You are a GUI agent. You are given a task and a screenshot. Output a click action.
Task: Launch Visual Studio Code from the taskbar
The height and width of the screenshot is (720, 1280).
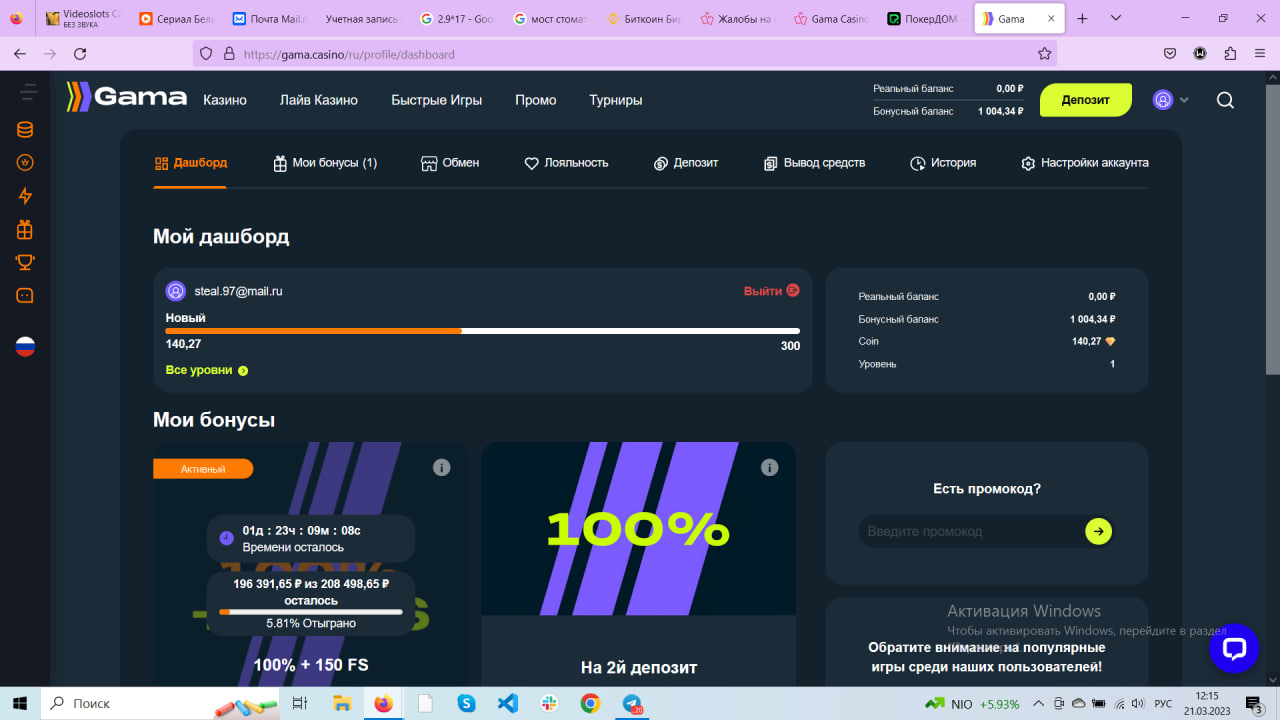508,703
